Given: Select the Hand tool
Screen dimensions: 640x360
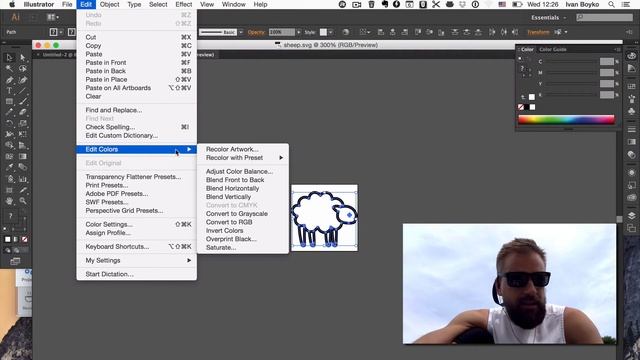Looking at the screenshot, I should click(x=9, y=201).
